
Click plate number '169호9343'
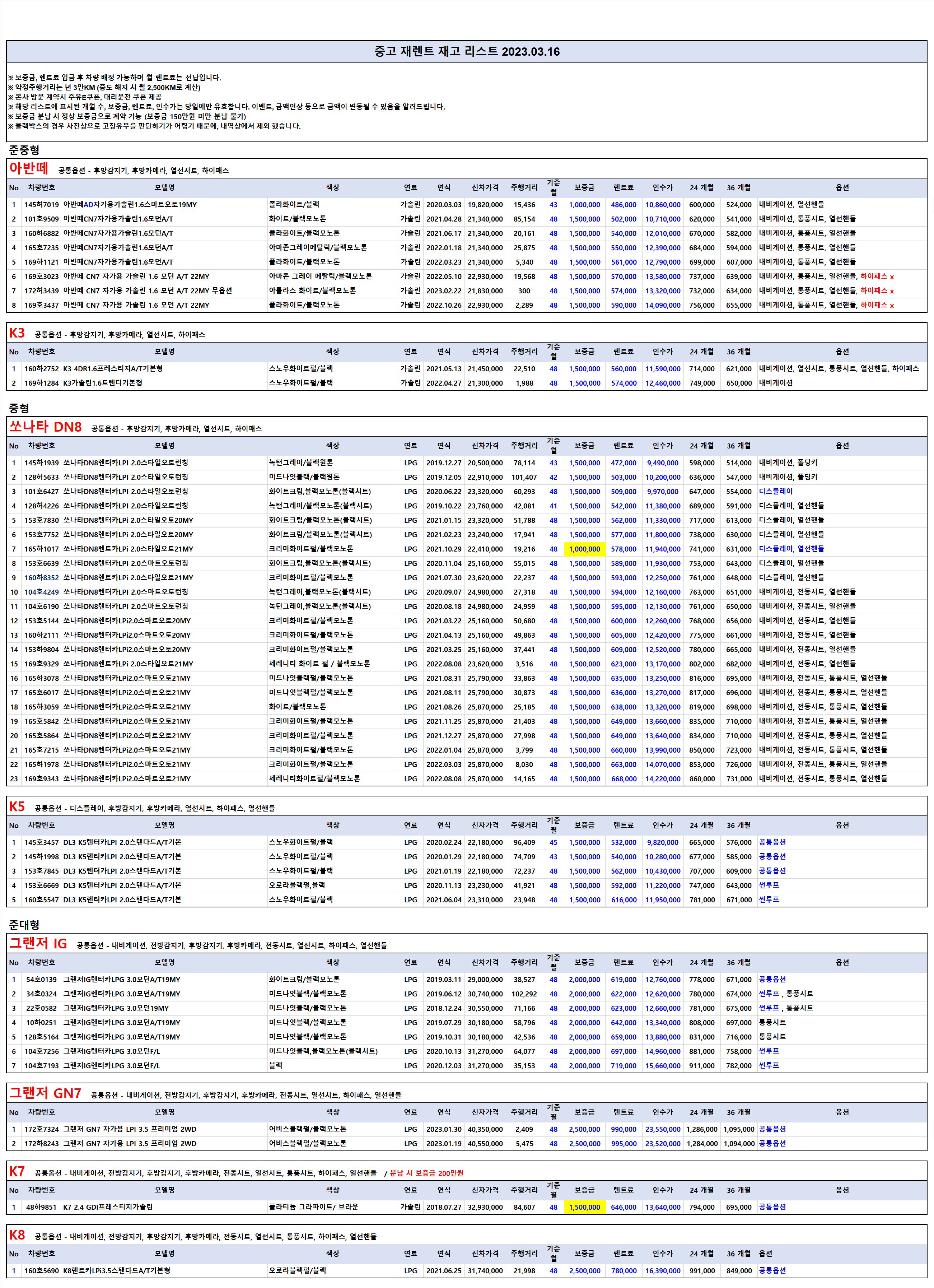[41, 779]
